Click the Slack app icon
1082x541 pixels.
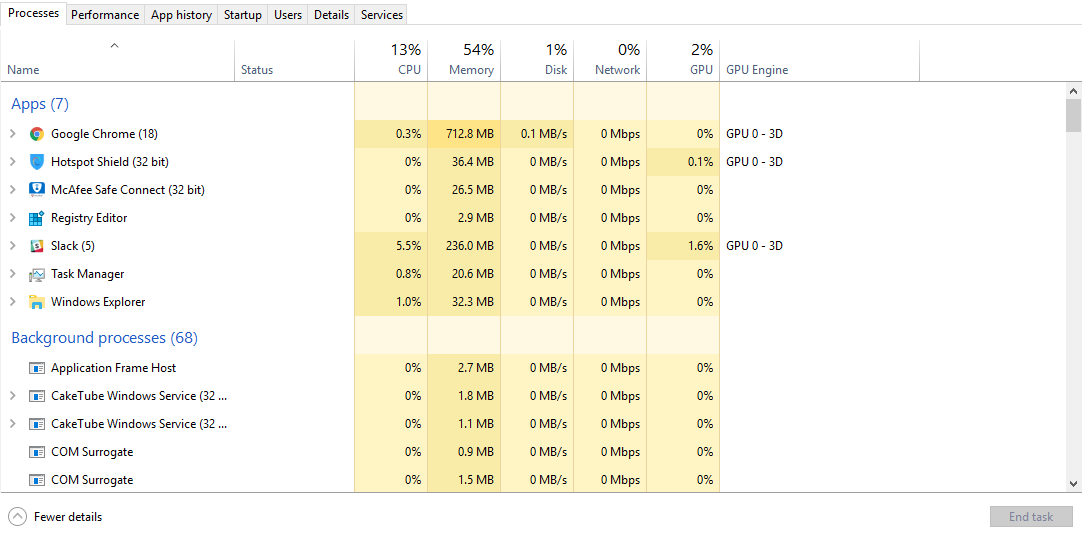tap(37, 246)
